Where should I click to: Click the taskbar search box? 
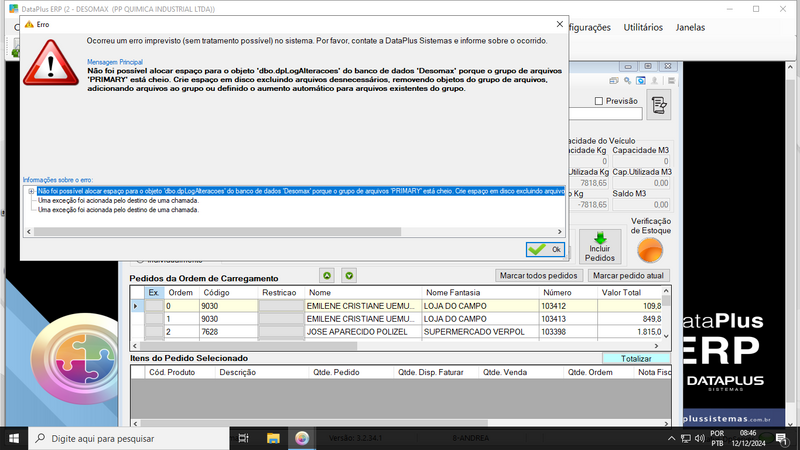tap(128, 438)
